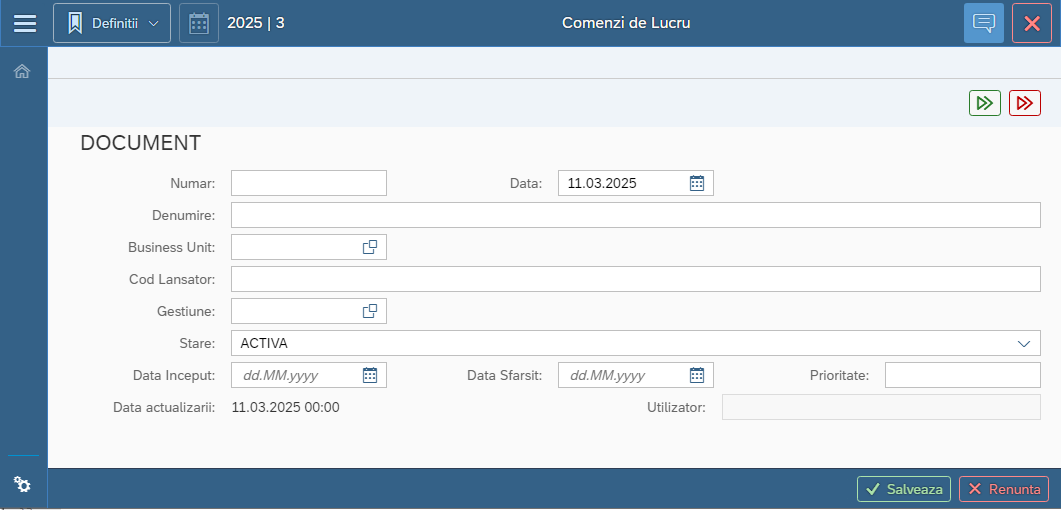Image resolution: width=1061 pixels, height=510 pixels.
Task: Focus the Numar input field
Action: click(x=309, y=183)
